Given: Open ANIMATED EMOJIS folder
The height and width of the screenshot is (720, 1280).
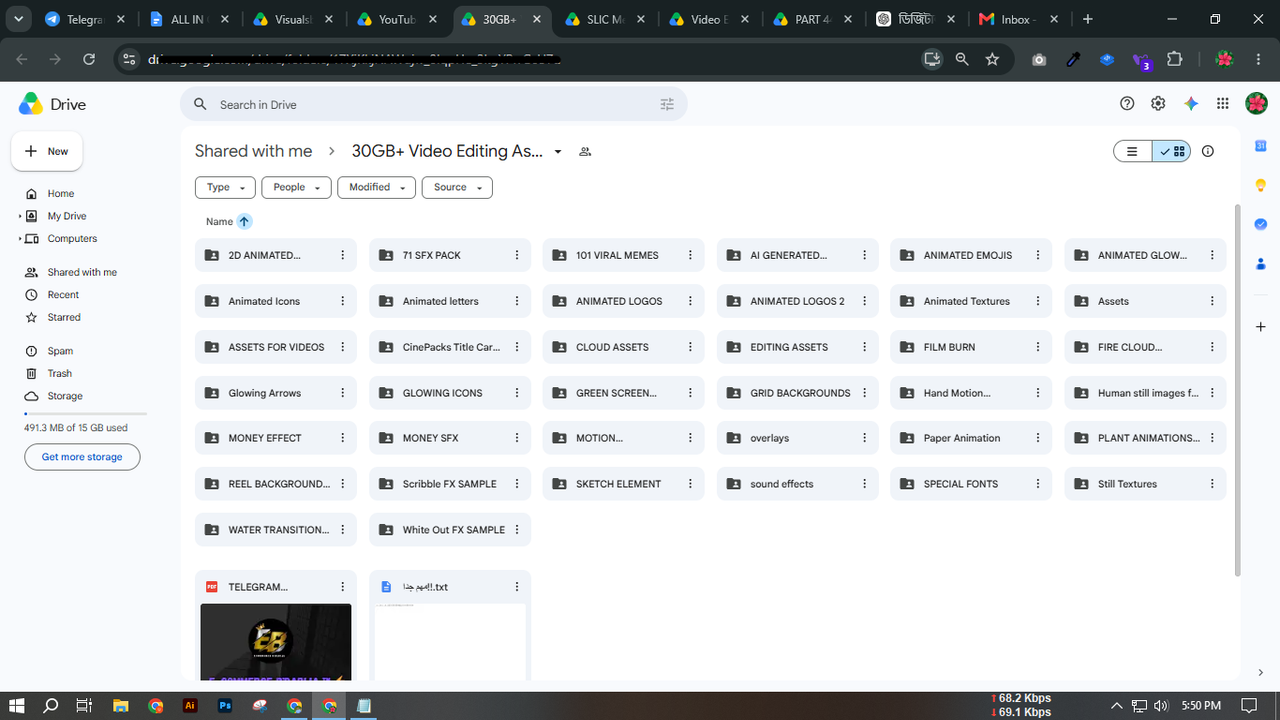Looking at the screenshot, I should (971, 255).
